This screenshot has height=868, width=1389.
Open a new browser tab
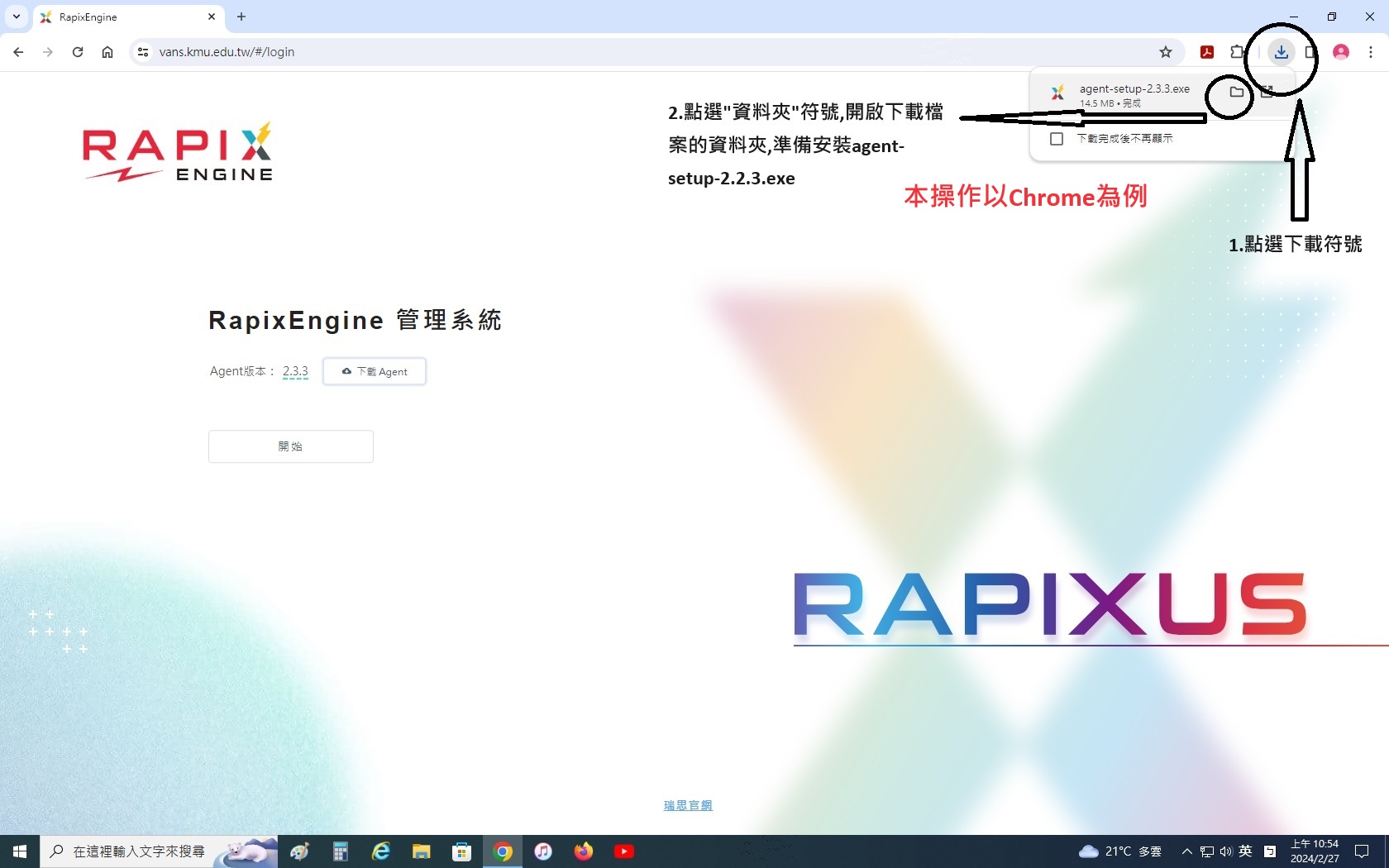click(241, 17)
